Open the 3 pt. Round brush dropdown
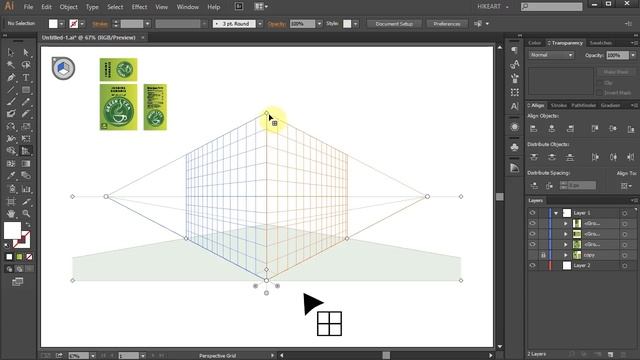640x360 pixels. (x=260, y=24)
